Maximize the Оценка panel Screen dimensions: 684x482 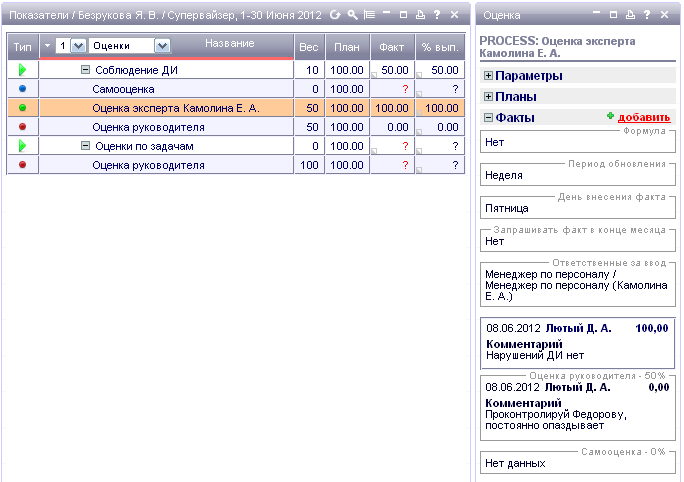613,15
